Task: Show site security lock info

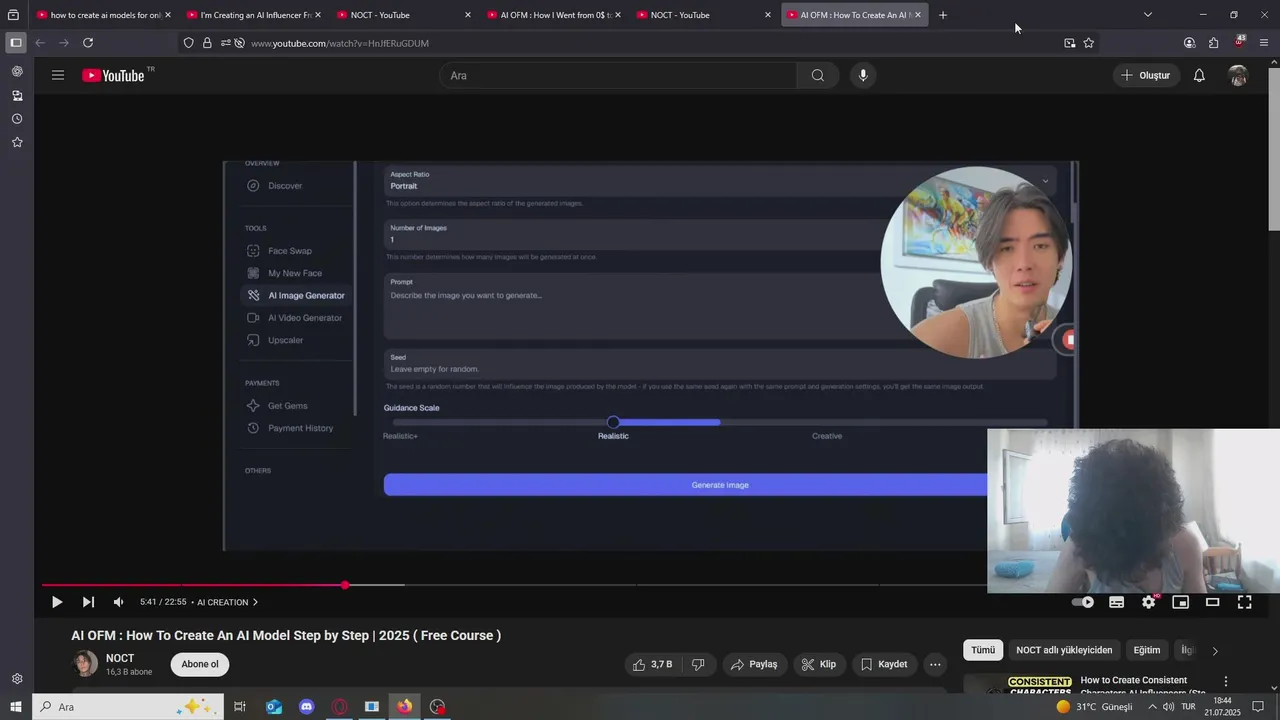Action: 207,43
